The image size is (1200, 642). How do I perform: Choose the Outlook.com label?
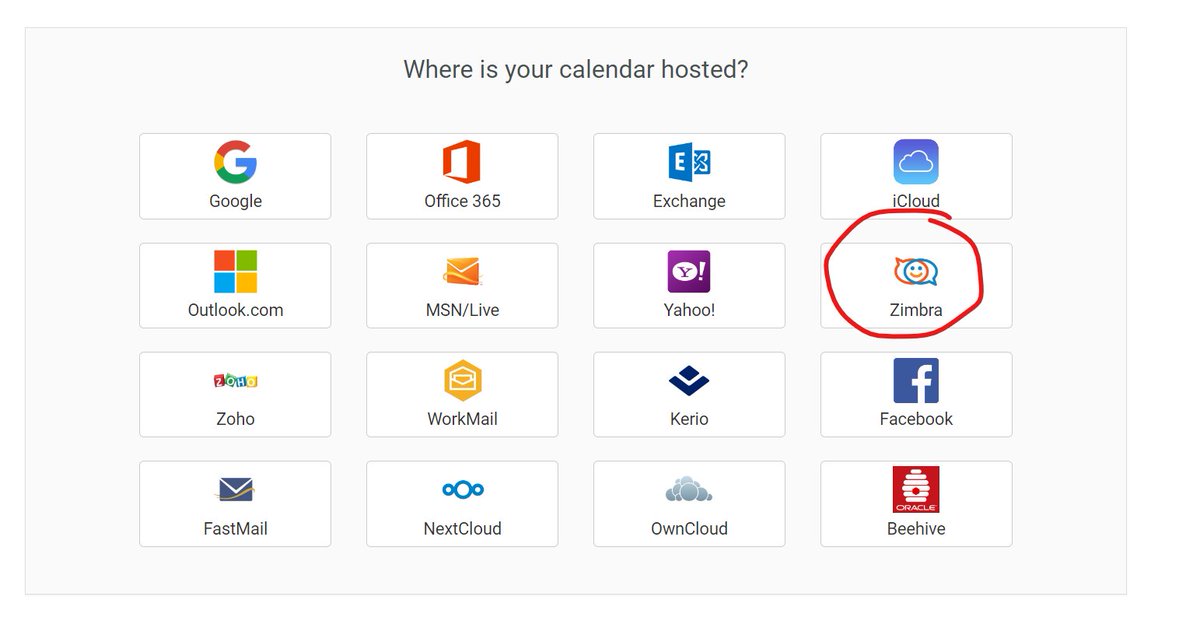235,310
